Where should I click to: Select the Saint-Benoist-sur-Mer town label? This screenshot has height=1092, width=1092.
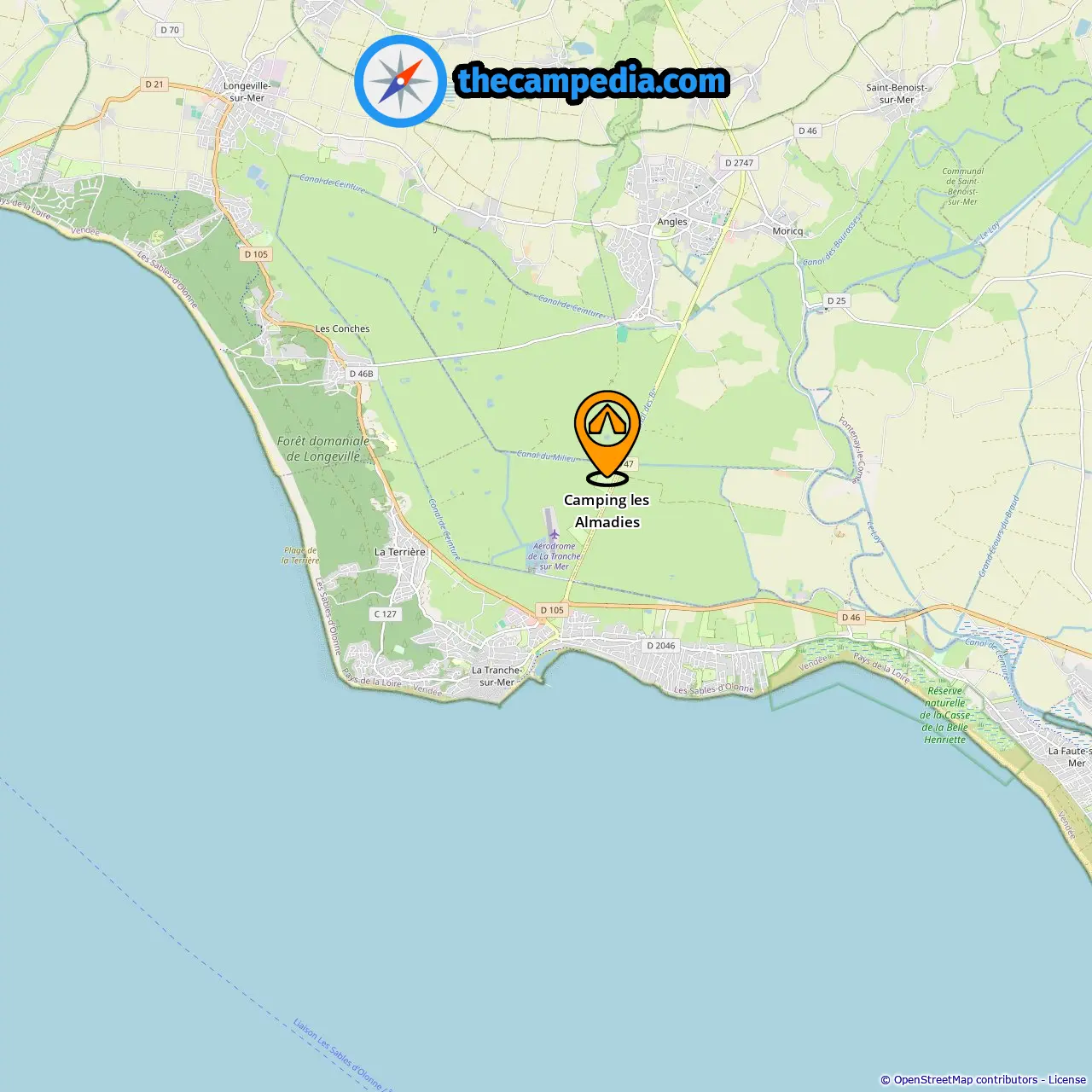pos(897,94)
